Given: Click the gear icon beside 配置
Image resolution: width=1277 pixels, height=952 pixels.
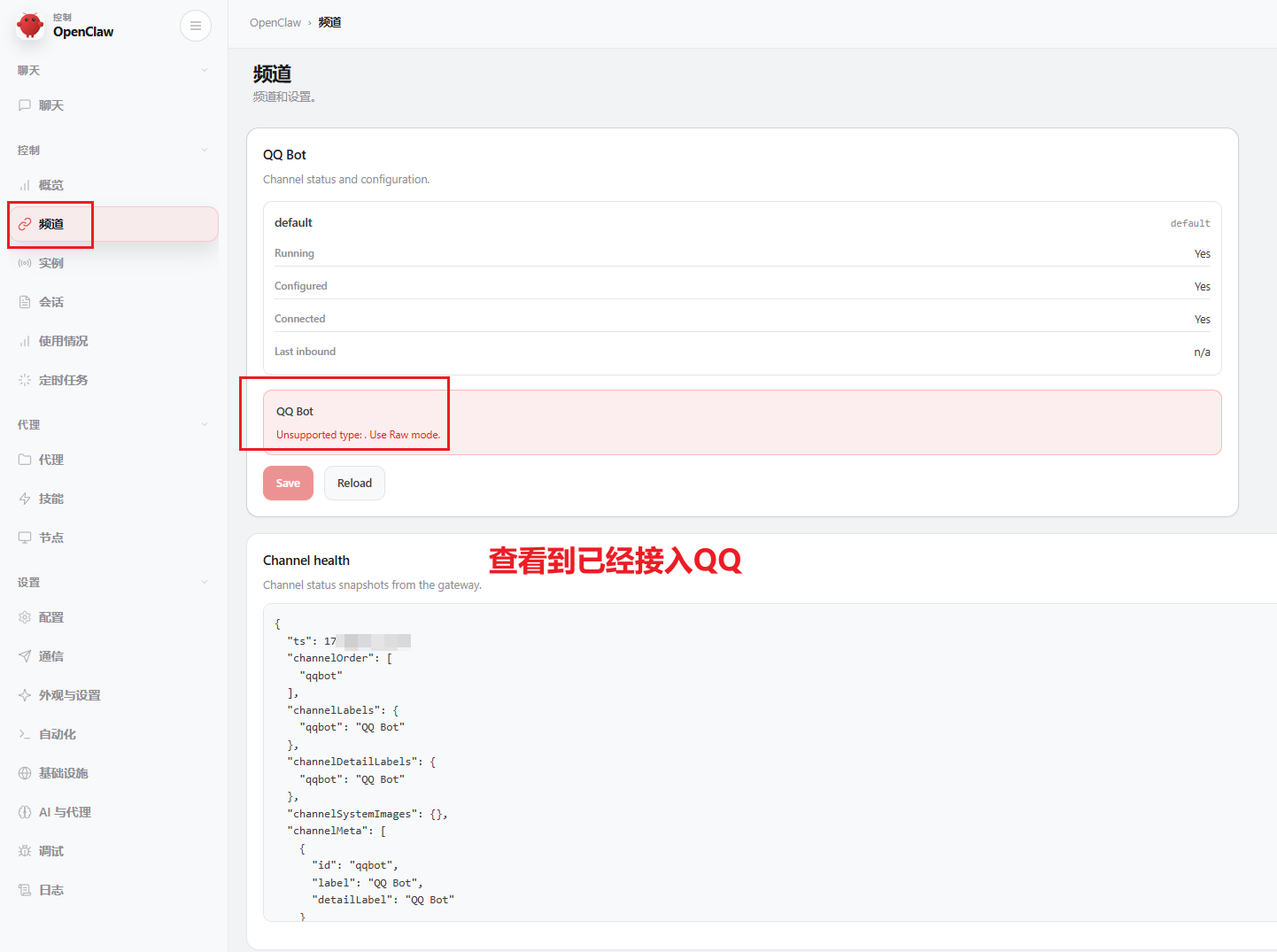Looking at the screenshot, I should (x=25, y=617).
